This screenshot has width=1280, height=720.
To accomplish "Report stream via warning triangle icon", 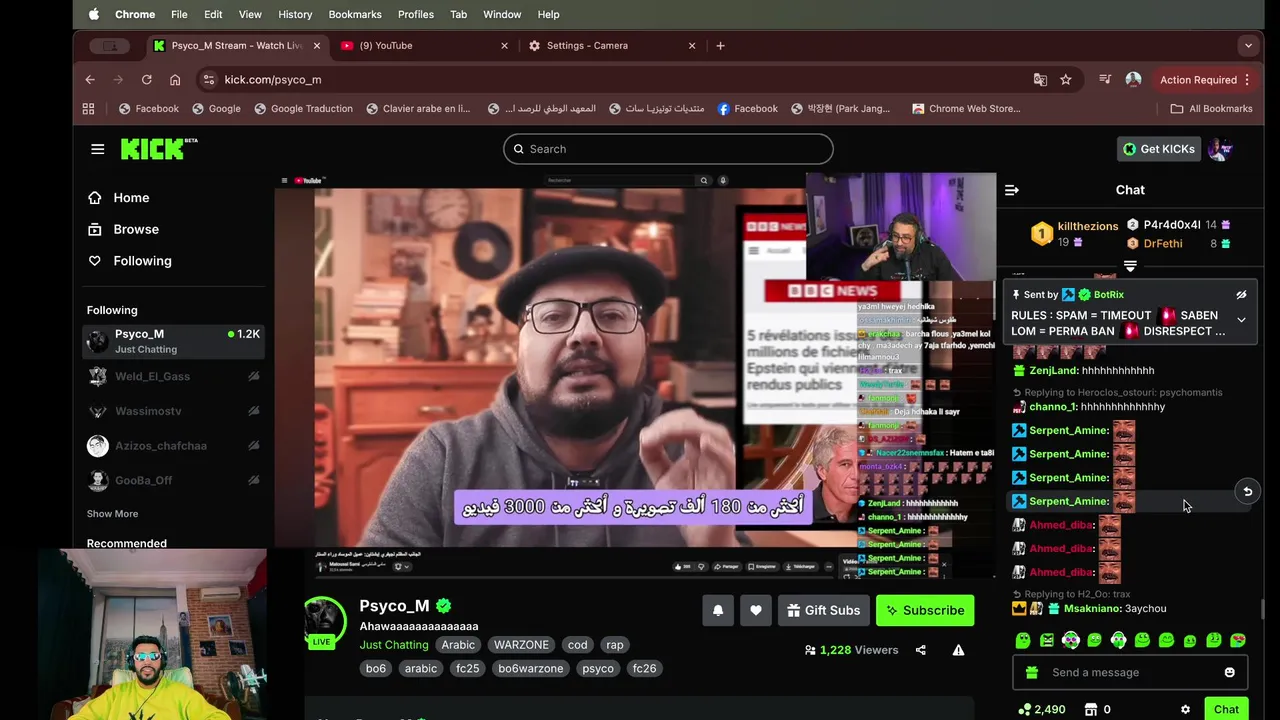I will (x=958, y=650).
